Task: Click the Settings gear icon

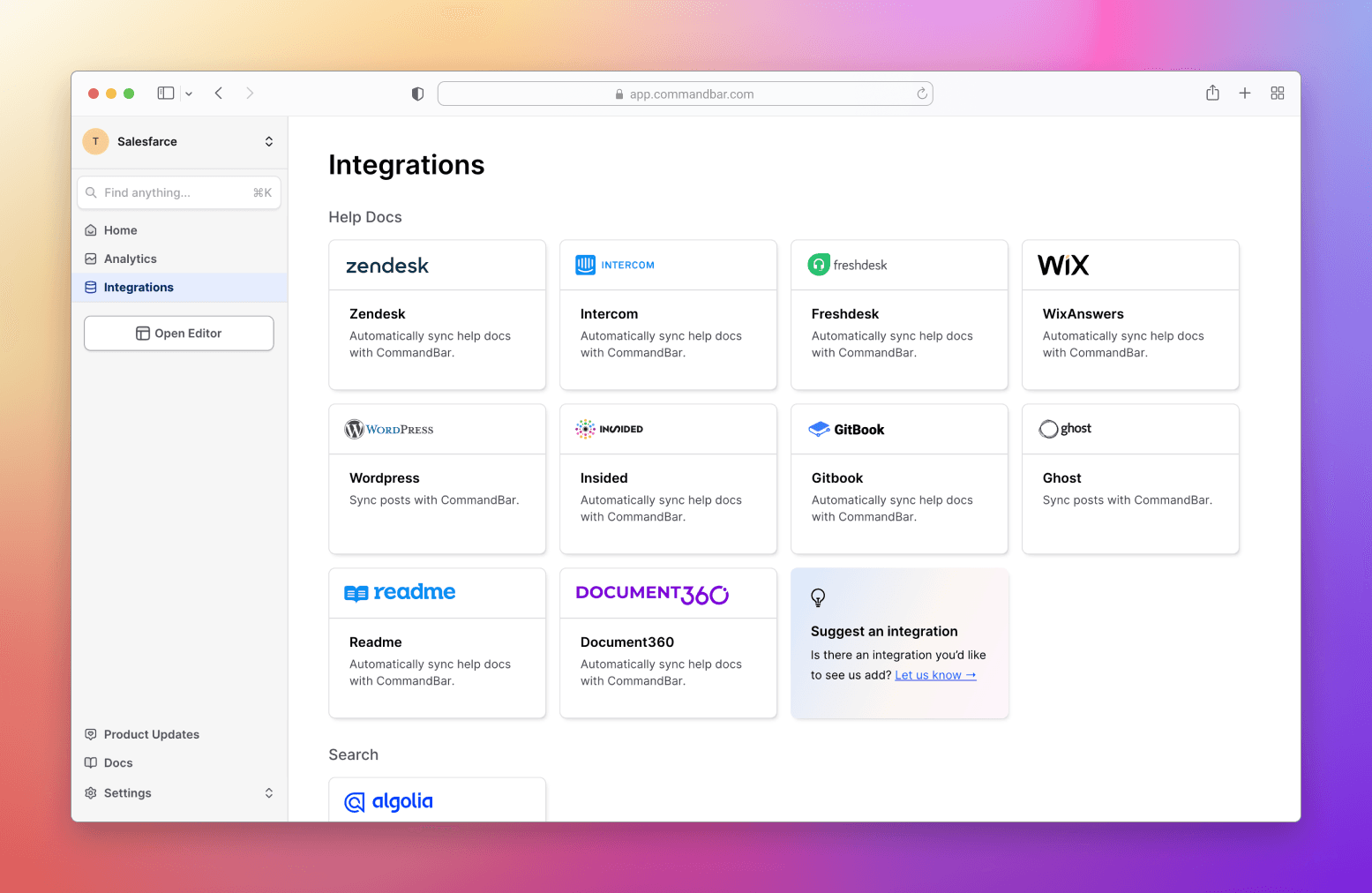Action: (91, 793)
